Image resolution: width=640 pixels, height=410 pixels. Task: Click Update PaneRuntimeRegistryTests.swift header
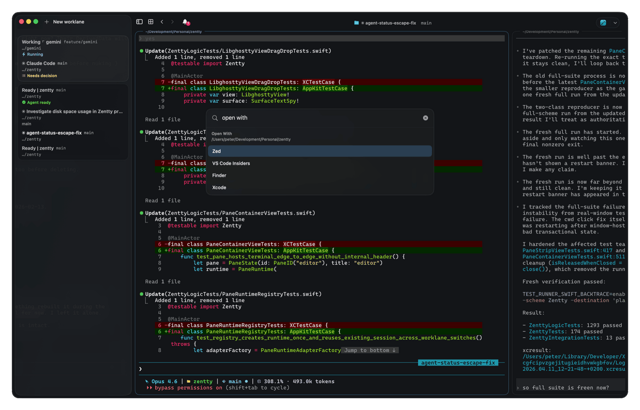pyautogui.click(x=231, y=294)
